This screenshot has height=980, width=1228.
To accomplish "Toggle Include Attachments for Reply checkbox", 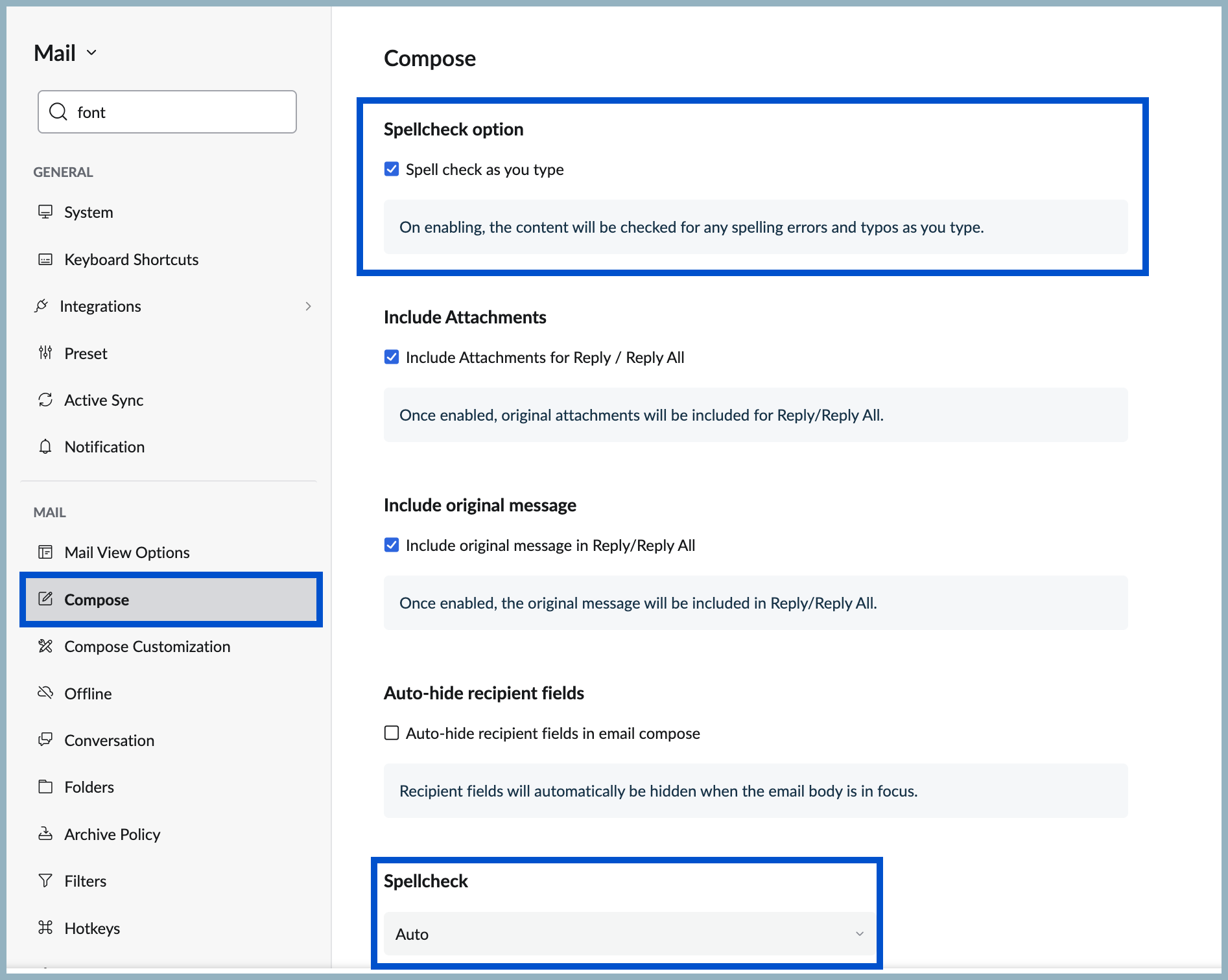I will coord(392,357).
